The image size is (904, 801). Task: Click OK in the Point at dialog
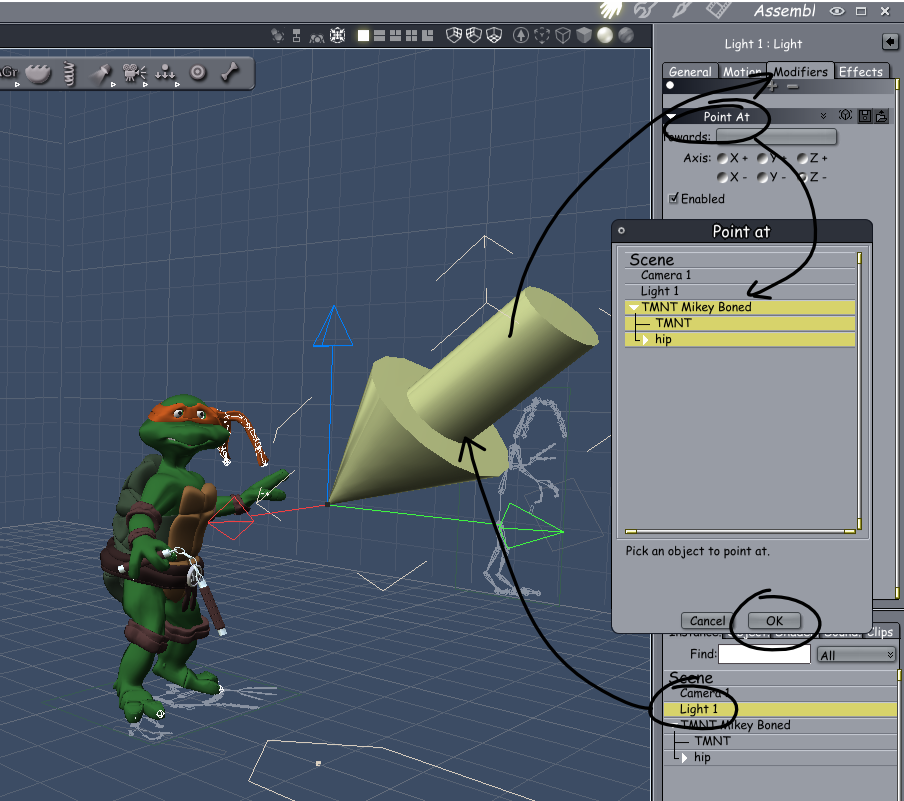point(774,621)
